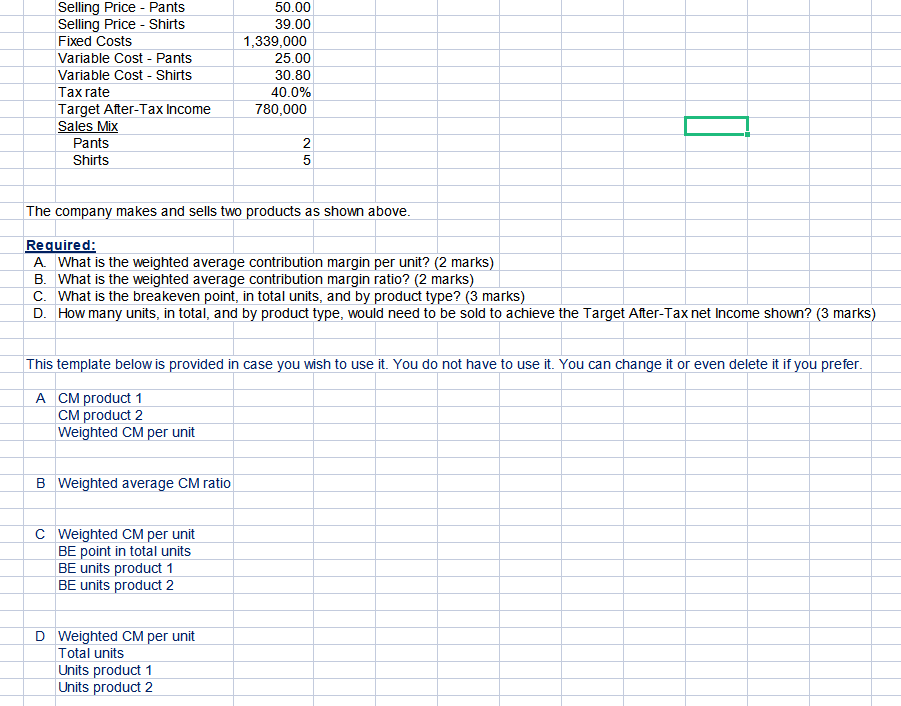Select the 'BE units product 1' row
This screenshot has width=901, height=706.
point(115,568)
